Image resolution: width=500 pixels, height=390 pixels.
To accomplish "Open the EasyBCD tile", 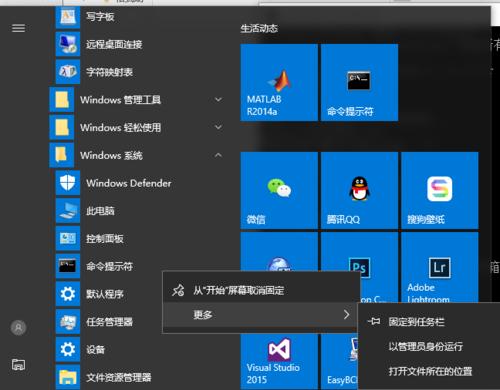I will (x=339, y=362).
